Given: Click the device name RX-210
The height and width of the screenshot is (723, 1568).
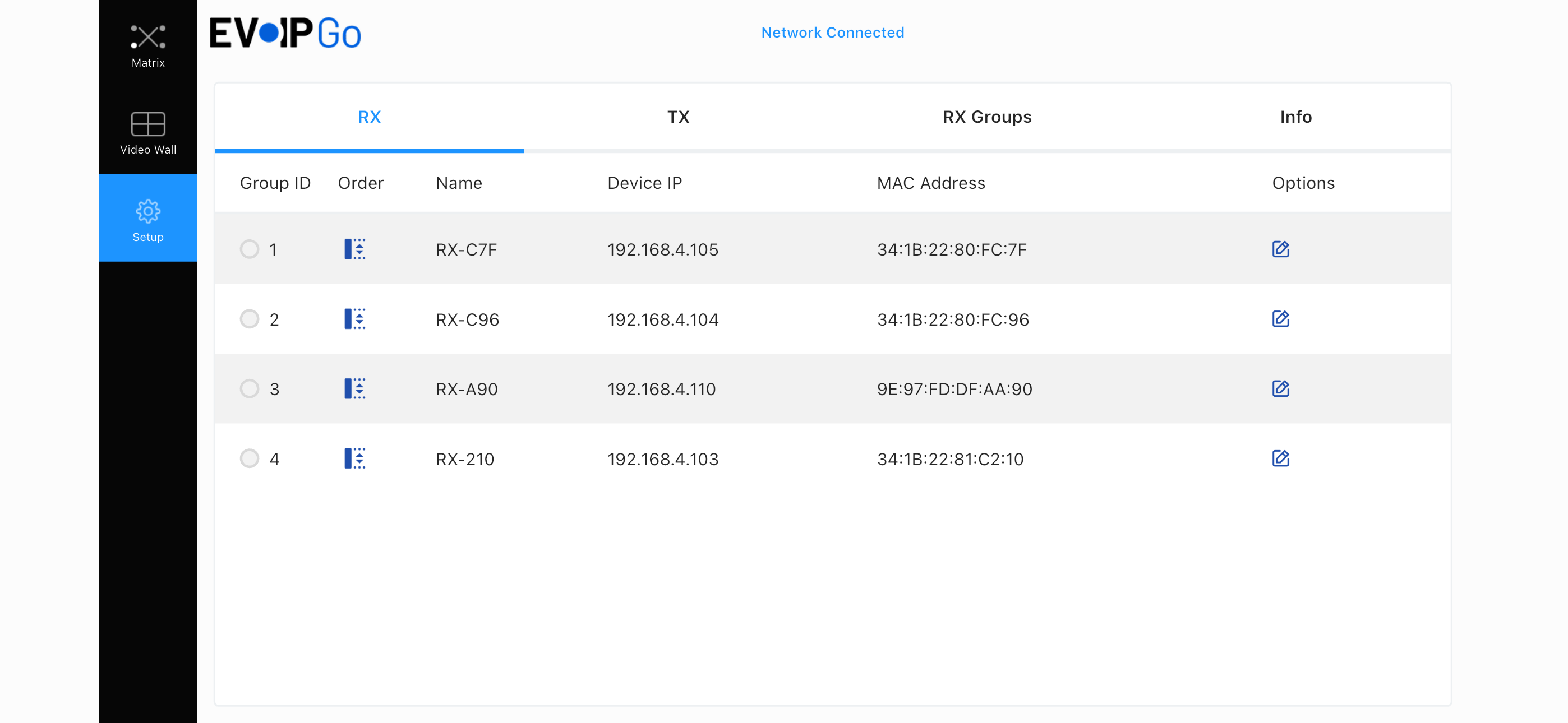Looking at the screenshot, I should [x=465, y=459].
